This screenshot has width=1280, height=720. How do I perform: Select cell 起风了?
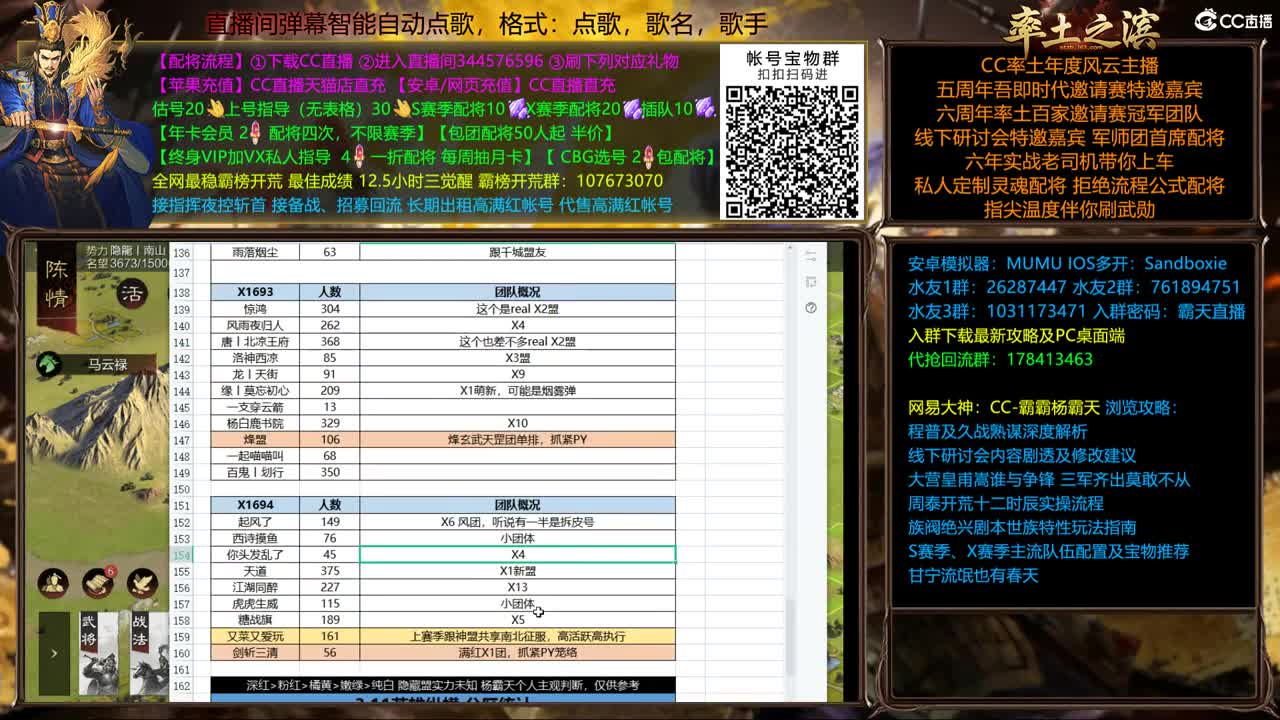255,521
